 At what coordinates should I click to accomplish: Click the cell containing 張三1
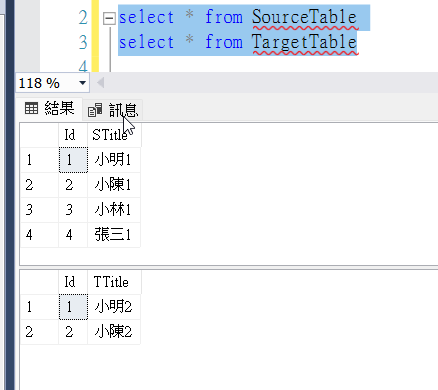coord(114,235)
